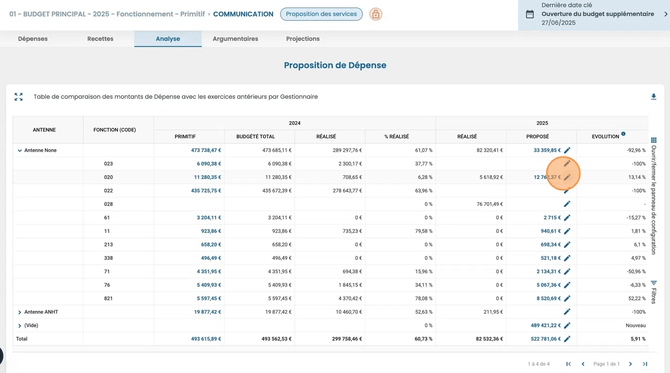Edit proposed amount for function 028
670x373 pixels.
[x=567, y=204]
